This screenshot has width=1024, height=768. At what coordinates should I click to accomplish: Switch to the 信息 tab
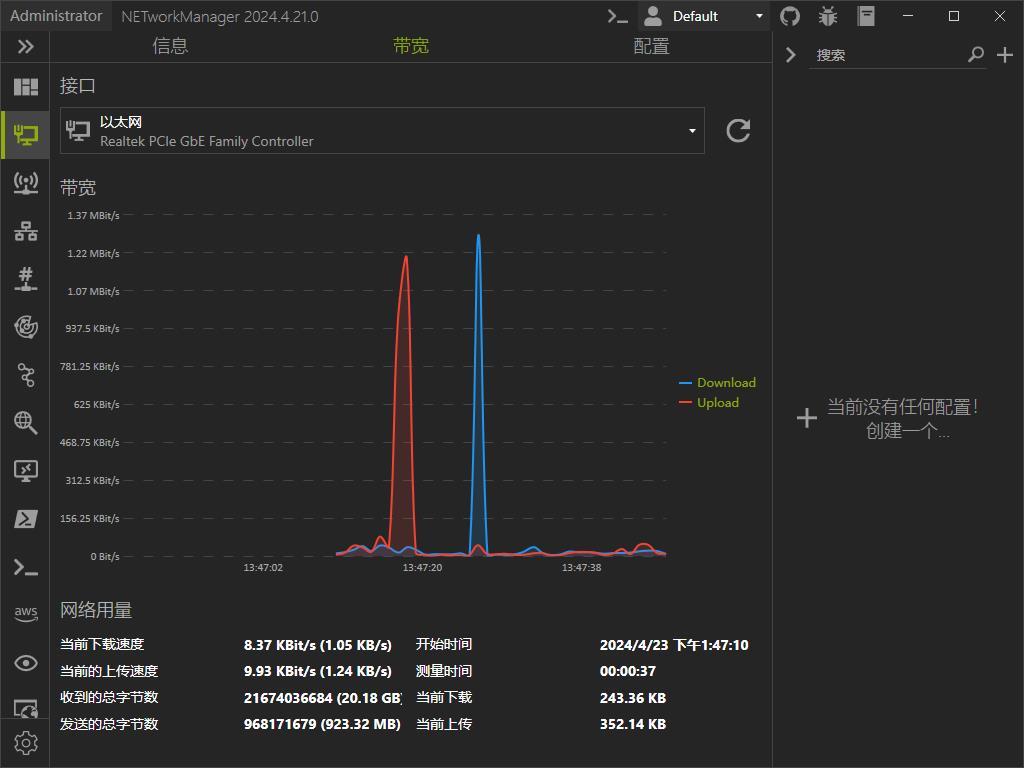point(170,45)
